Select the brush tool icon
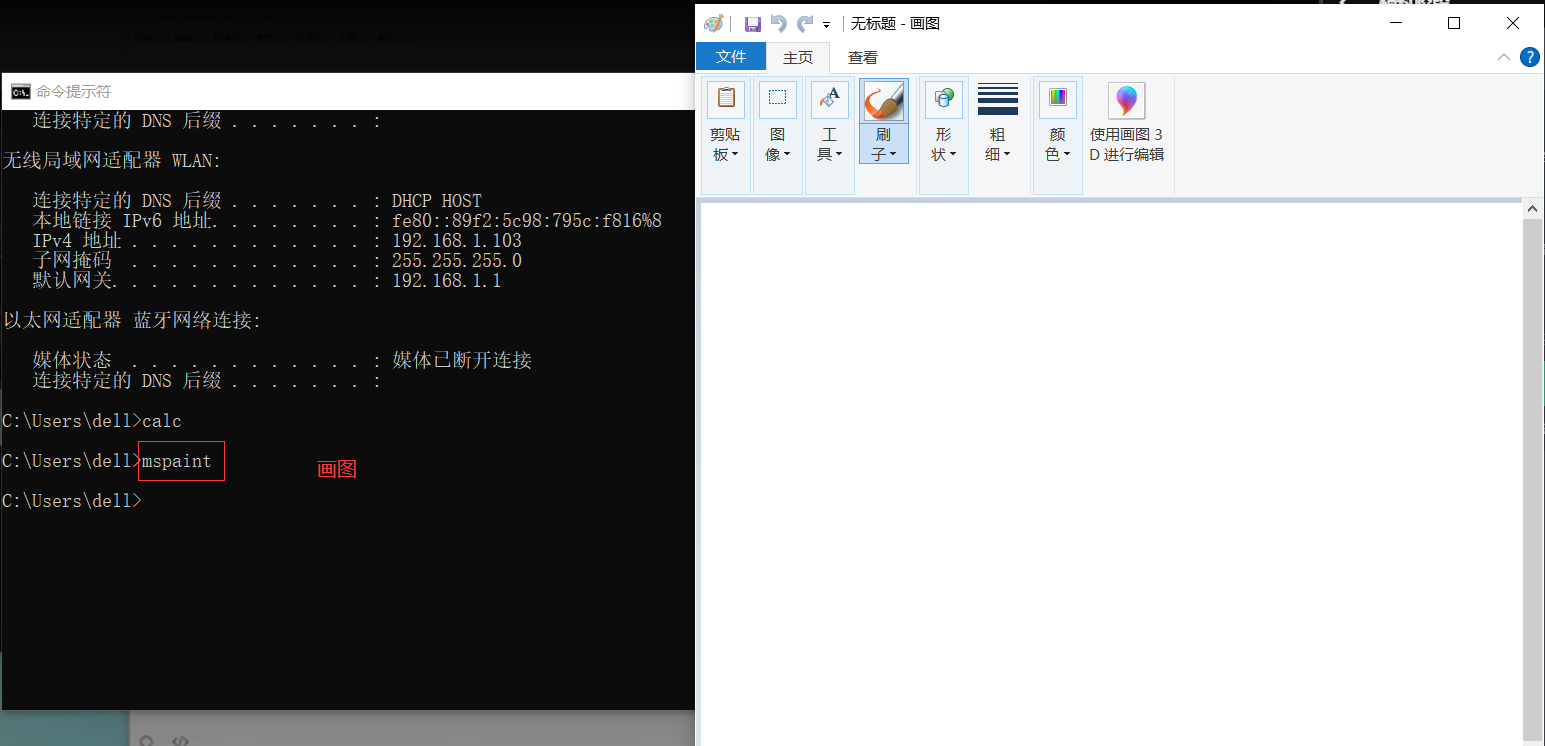This screenshot has height=746, width=1545. tap(884, 101)
